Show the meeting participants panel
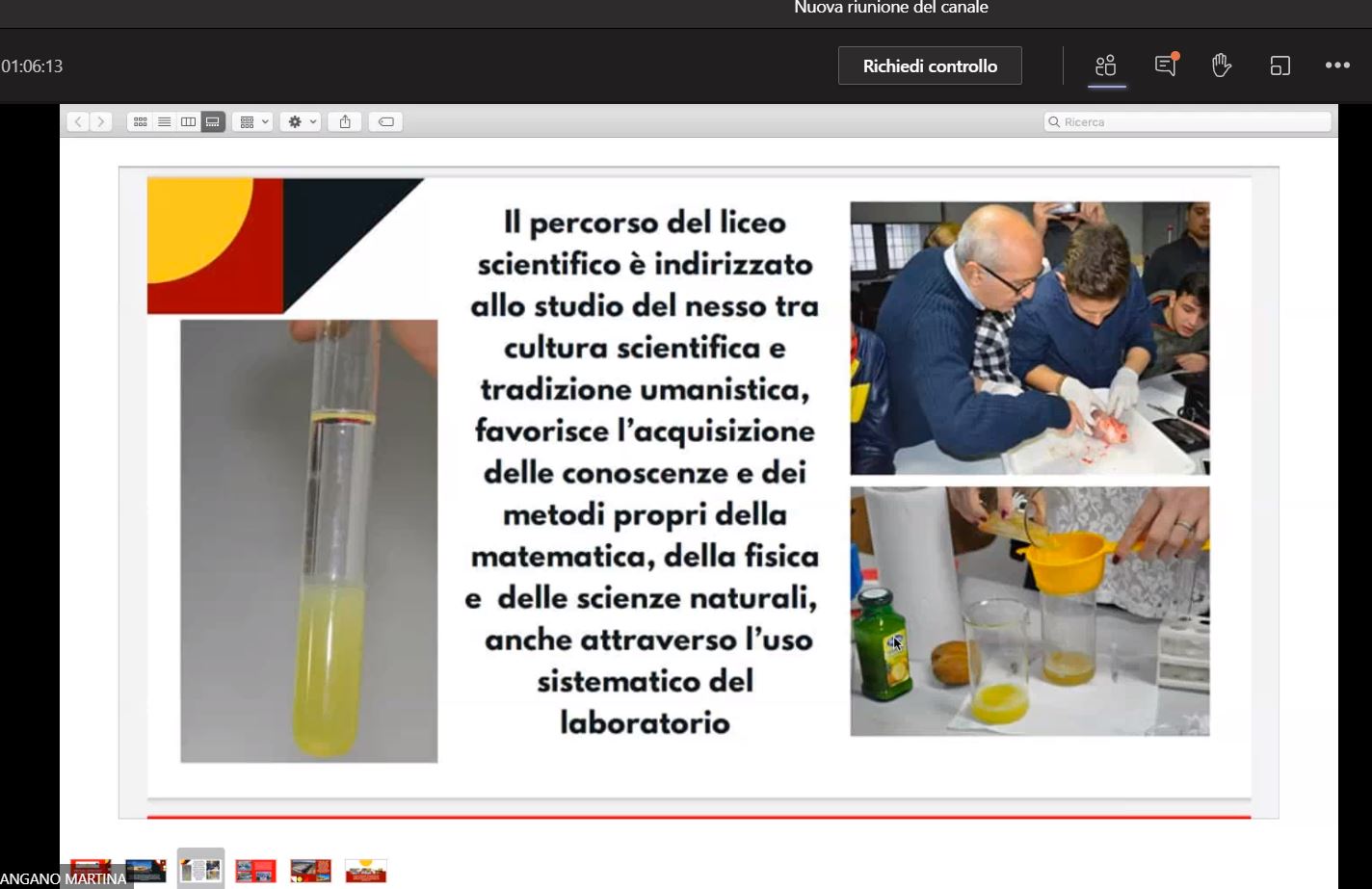 (x=1106, y=65)
